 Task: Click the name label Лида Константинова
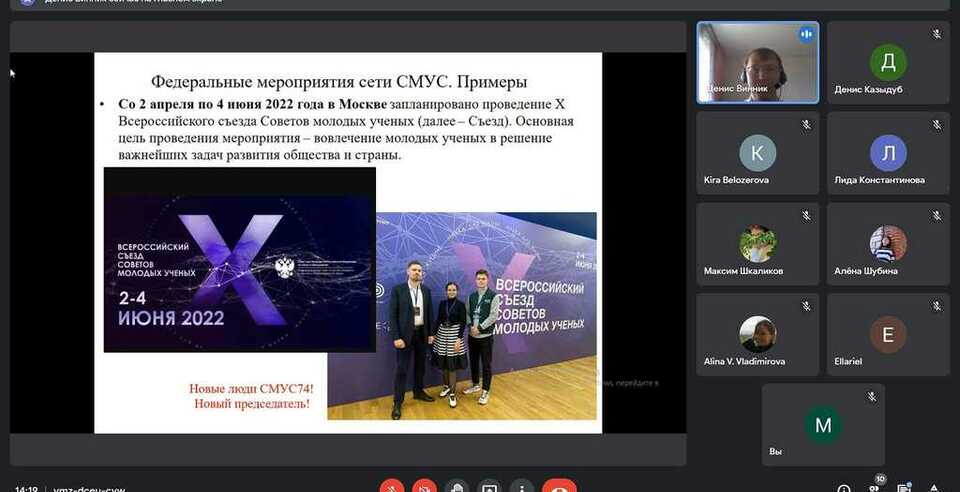pyautogui.click(x=879, y=180)
